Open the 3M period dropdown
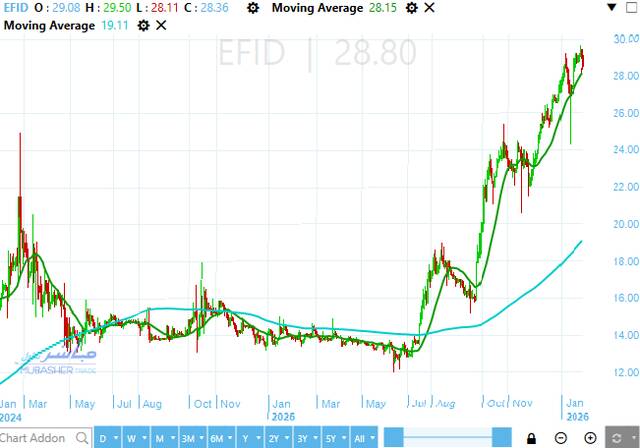The height and width of the screenshot is (448, 640). point(200,438)
